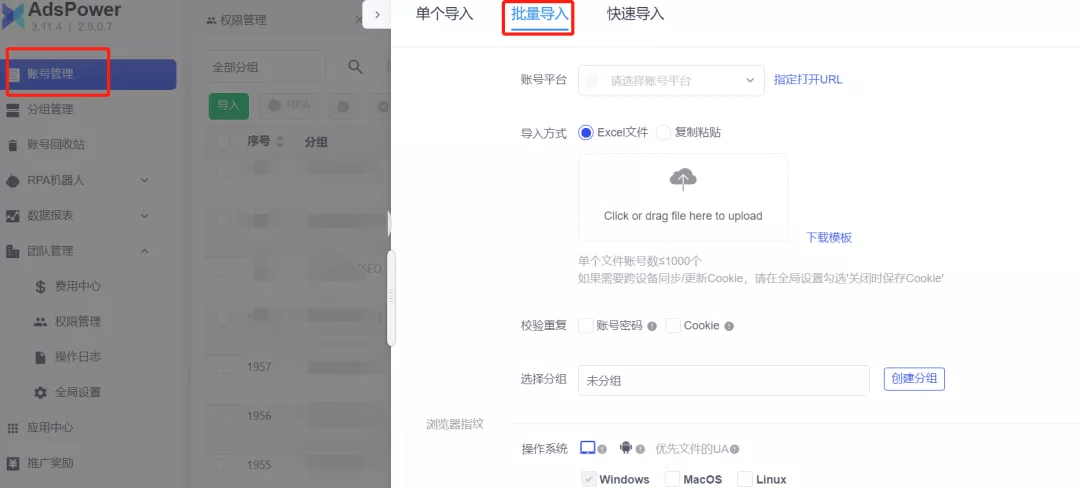Click the search magnifier icon
This screenshot has height=488, width=1080.
point(355,67)
